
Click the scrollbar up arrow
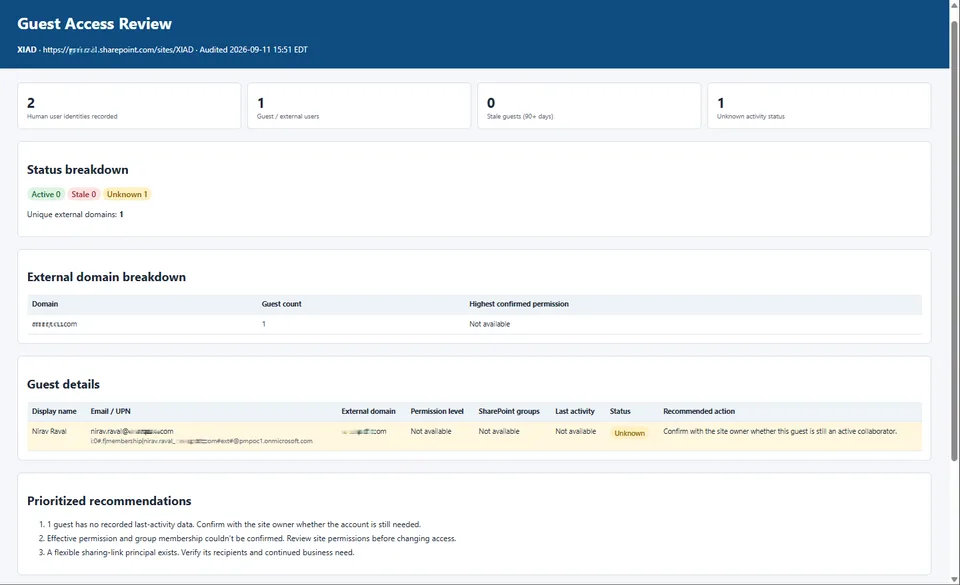click(954, 6)
